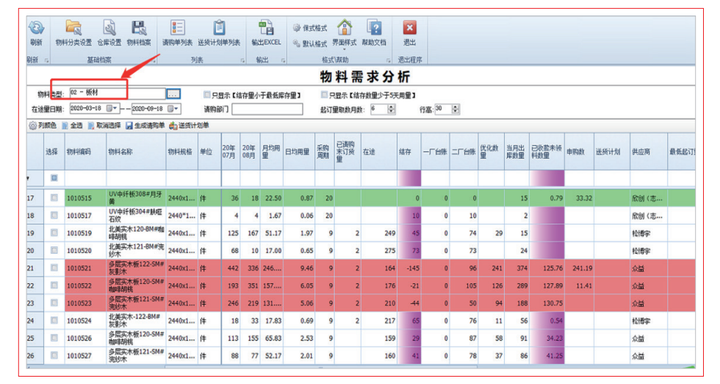Click the 申购数 value 33.32 in the green row
The height and width of the screenshot is (384, 720).
[x=579, y=198]
